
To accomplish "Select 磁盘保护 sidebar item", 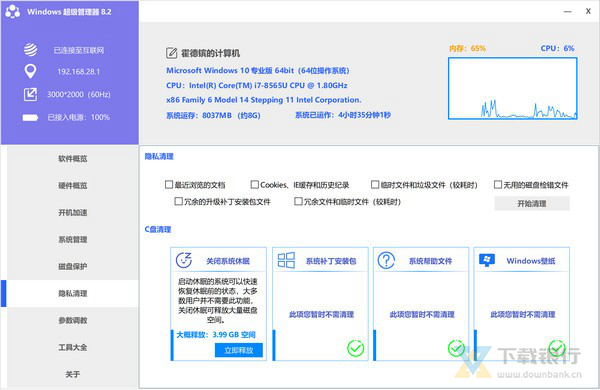I will [x=73, y=266].
